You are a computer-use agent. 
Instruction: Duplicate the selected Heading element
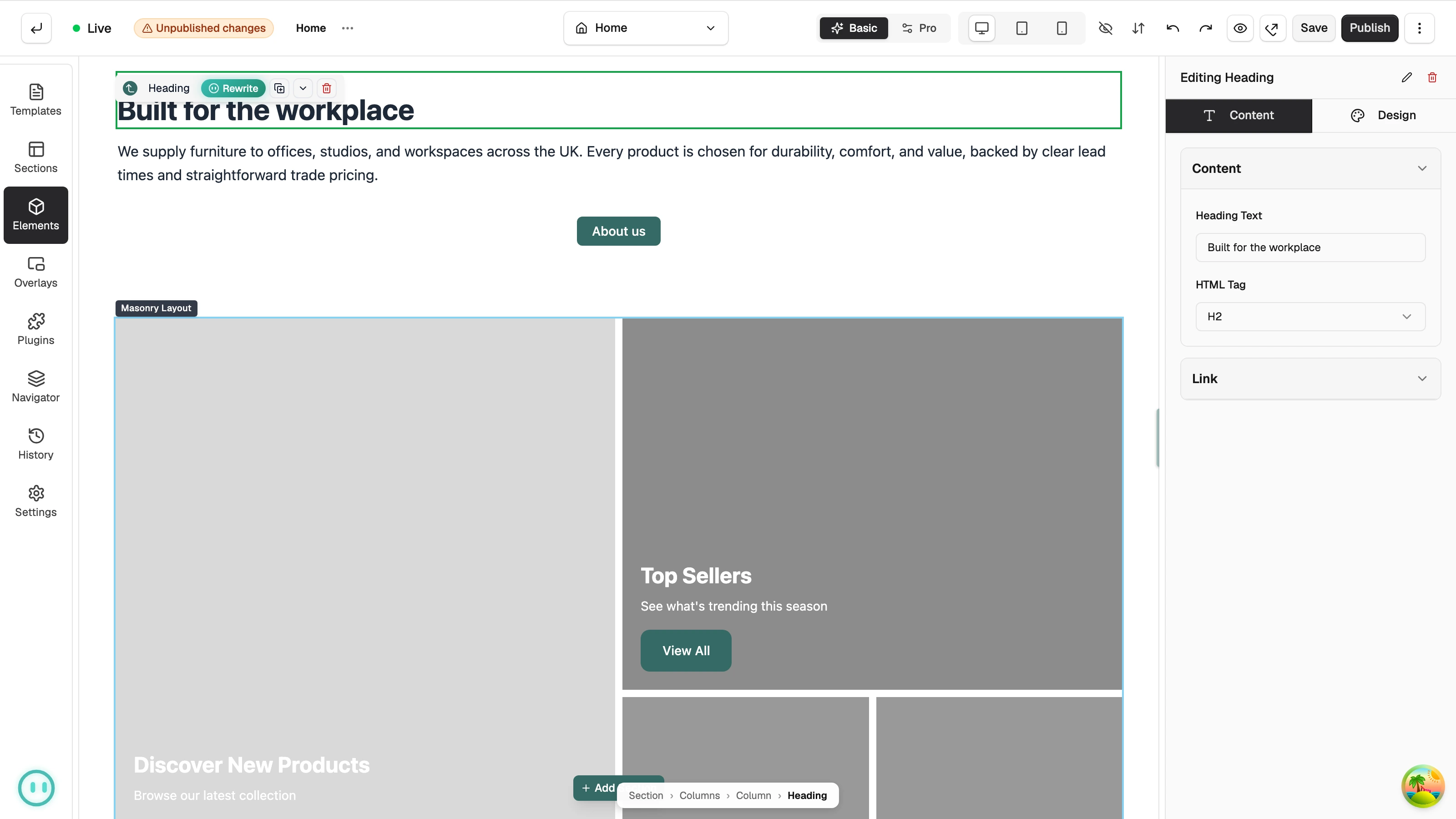pos(279,88)
